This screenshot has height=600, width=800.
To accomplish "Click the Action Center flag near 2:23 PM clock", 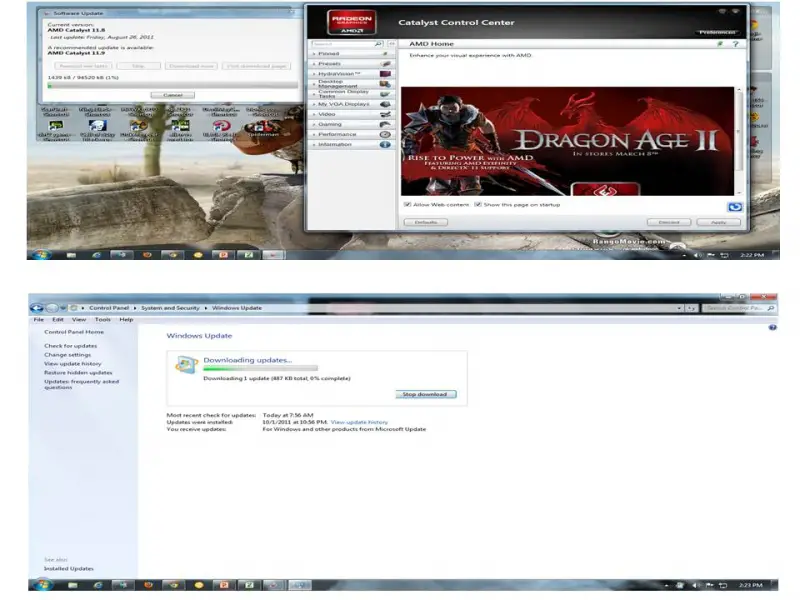I will point(709,585).
